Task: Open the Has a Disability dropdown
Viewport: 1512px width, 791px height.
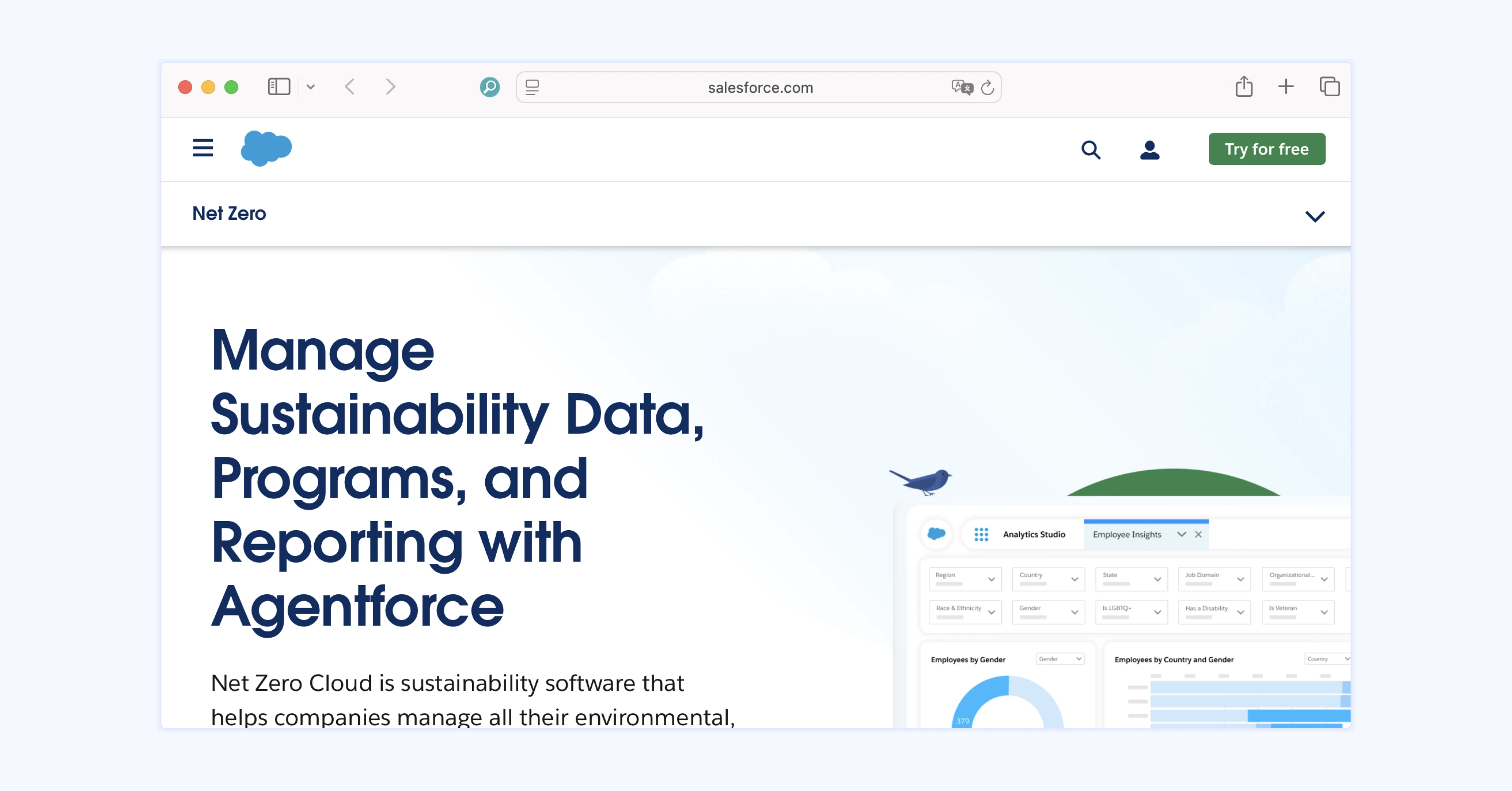Action: click(1214, 612)
